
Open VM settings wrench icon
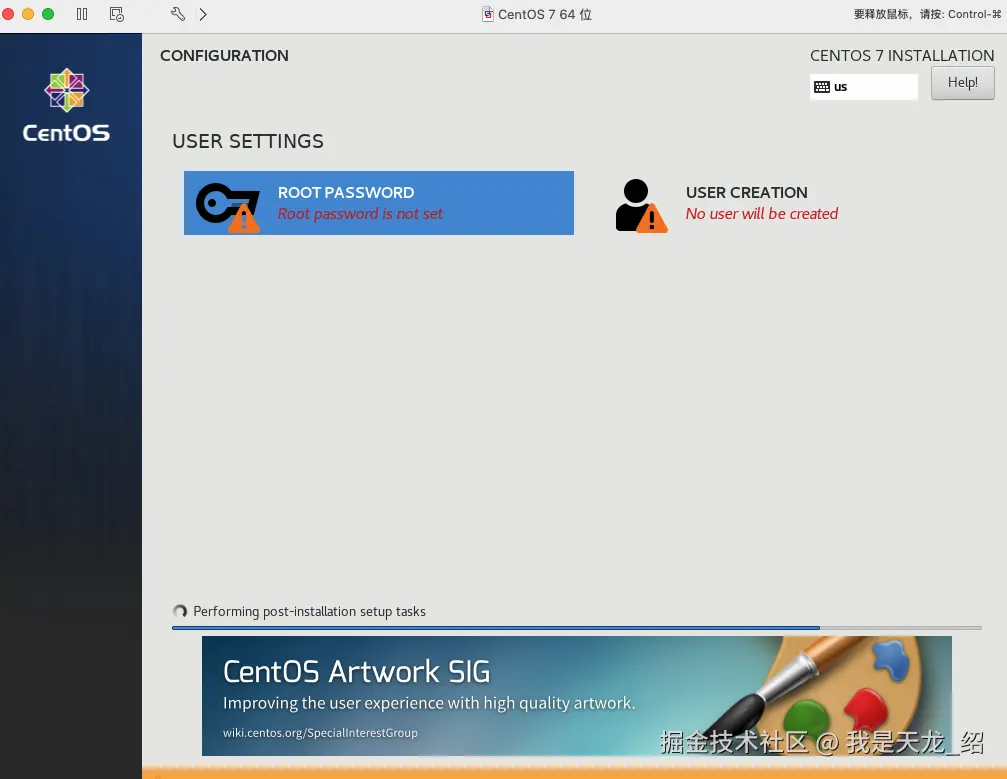point(178,14)
